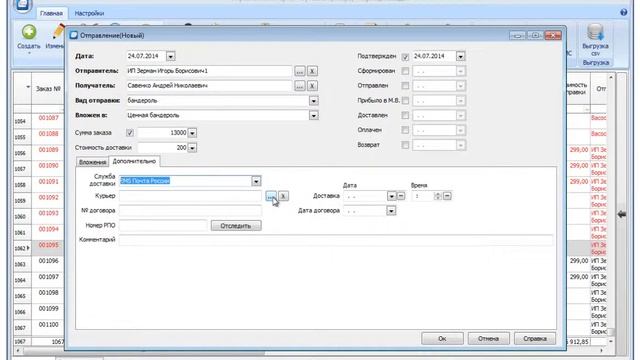This screenshot has height=360, width=640.
Task: Uncheck the Подтвержден checkbox
Action: coord(405,57)
